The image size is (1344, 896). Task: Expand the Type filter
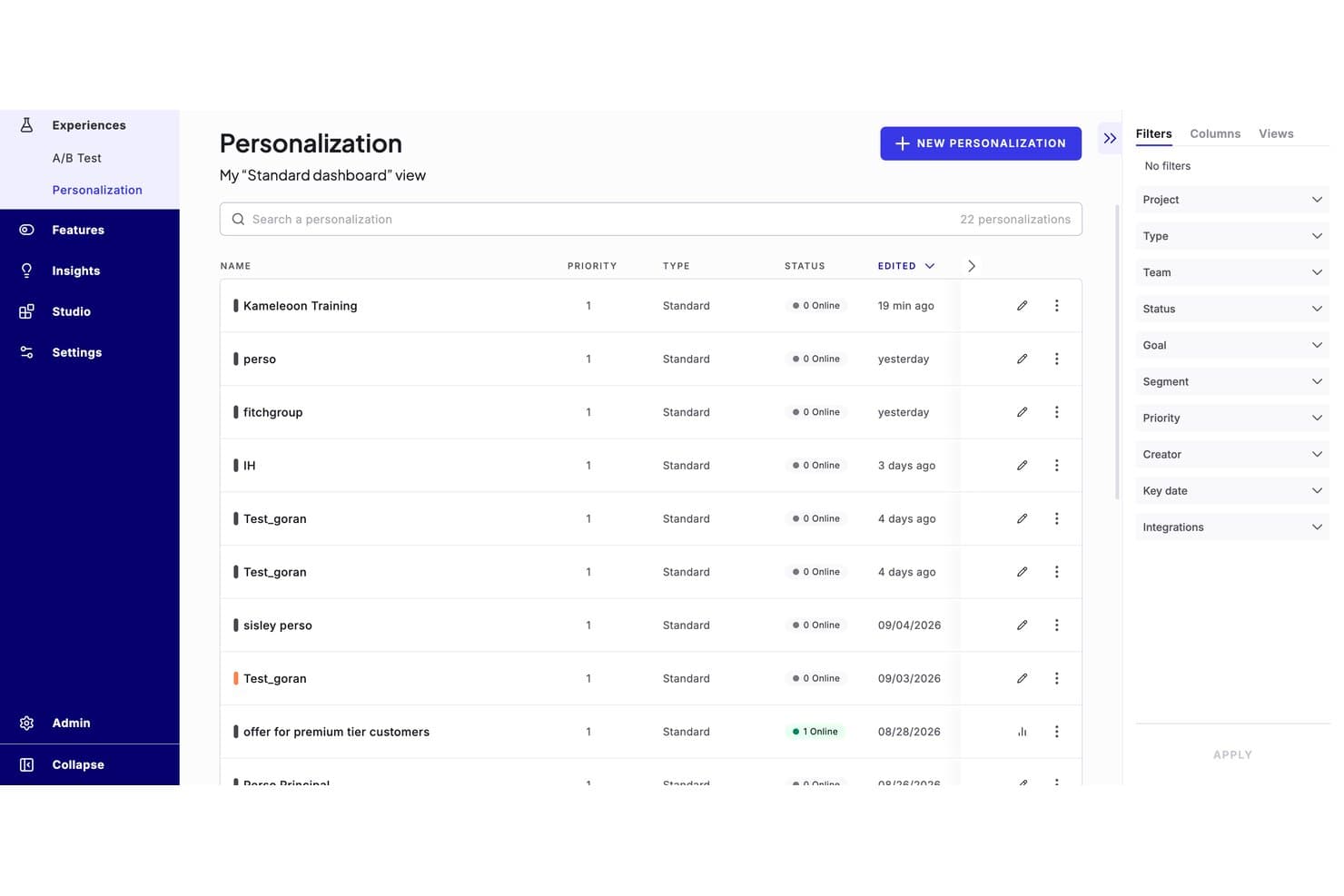tap(1231, 236)
